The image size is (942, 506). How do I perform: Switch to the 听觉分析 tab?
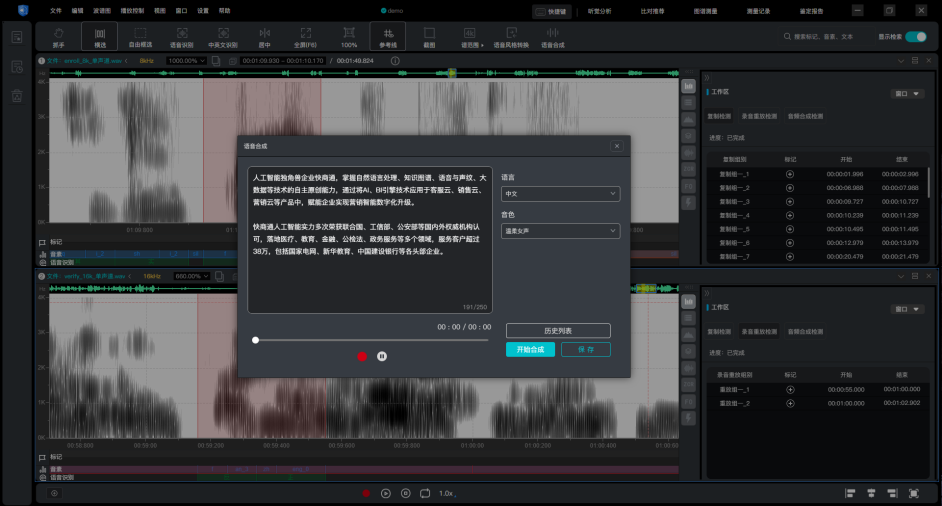(x=600, y=10)
